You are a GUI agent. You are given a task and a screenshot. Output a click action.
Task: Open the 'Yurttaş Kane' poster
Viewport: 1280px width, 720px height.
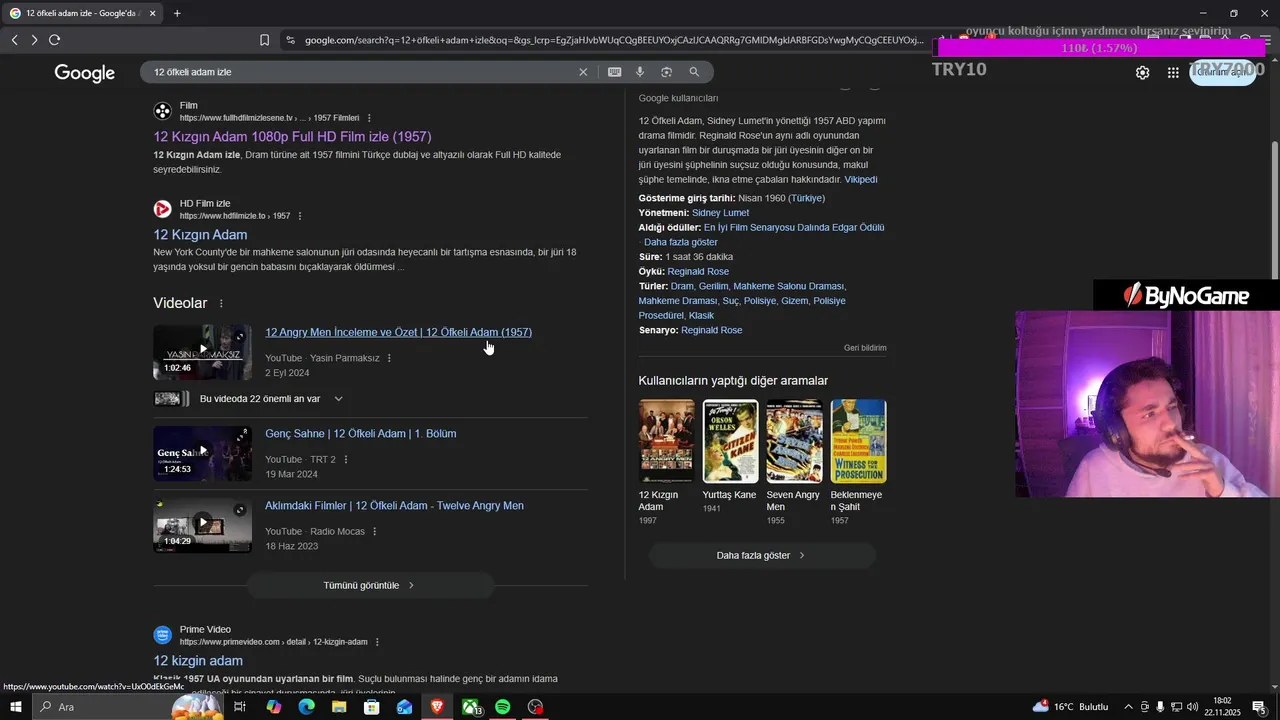730,441
